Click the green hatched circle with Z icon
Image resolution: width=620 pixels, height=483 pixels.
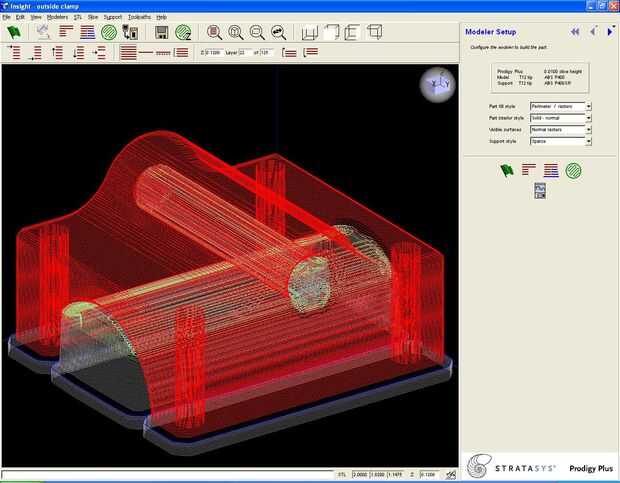tap(183, 32)
